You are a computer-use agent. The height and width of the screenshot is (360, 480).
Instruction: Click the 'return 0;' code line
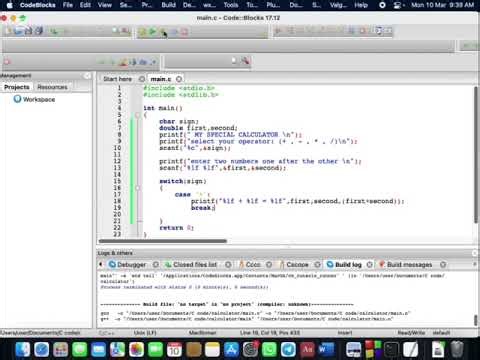(x=176, y=228)
